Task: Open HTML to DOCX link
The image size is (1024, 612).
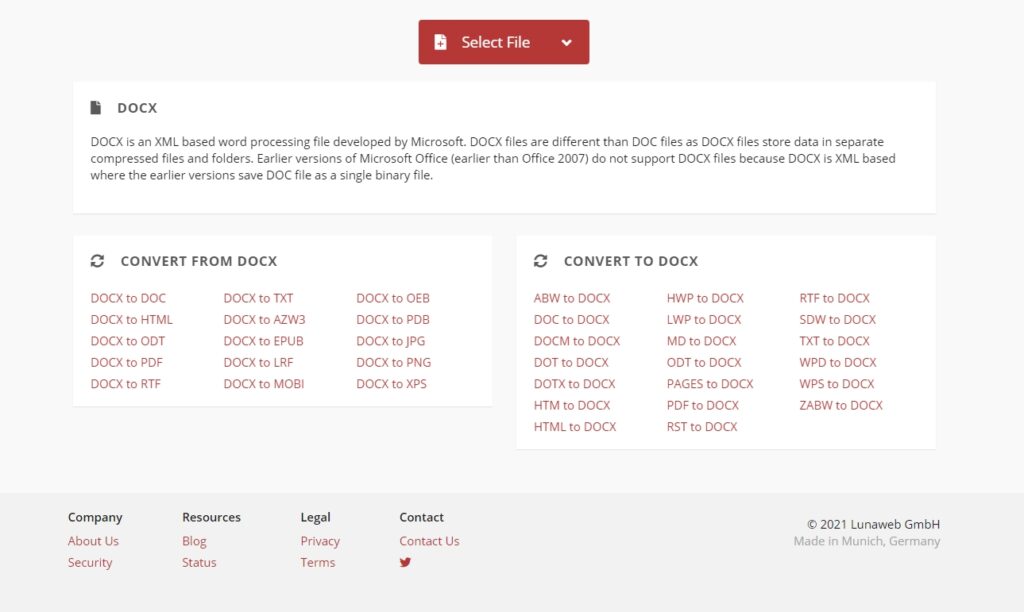Action: tap(574, 427)
